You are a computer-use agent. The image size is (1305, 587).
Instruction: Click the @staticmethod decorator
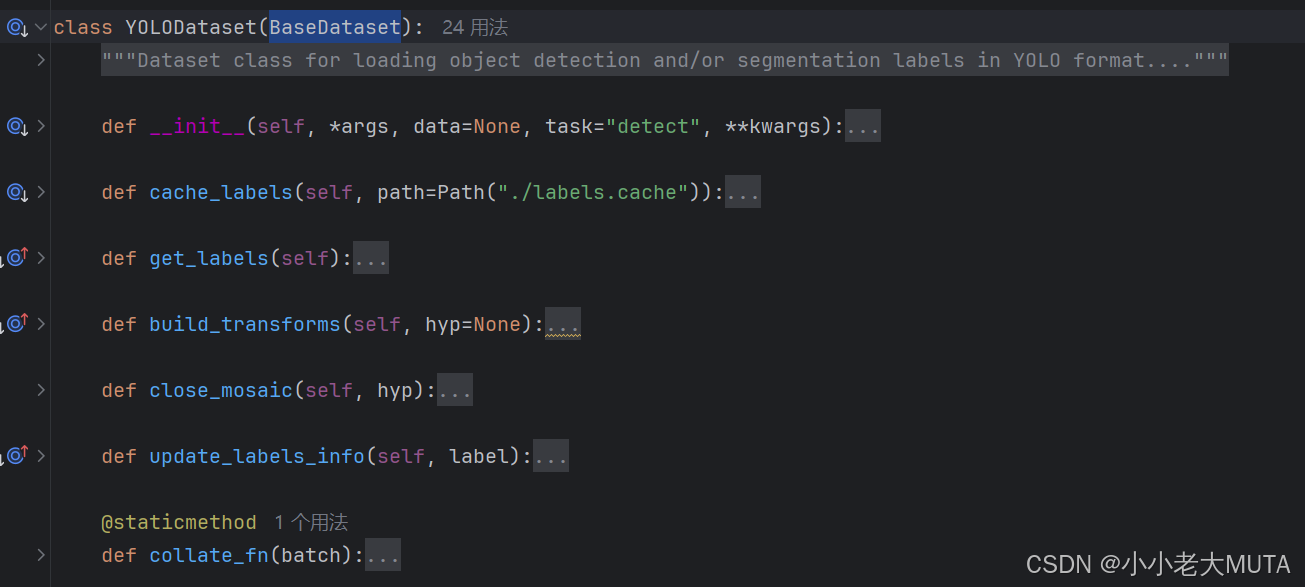(179, 522)
